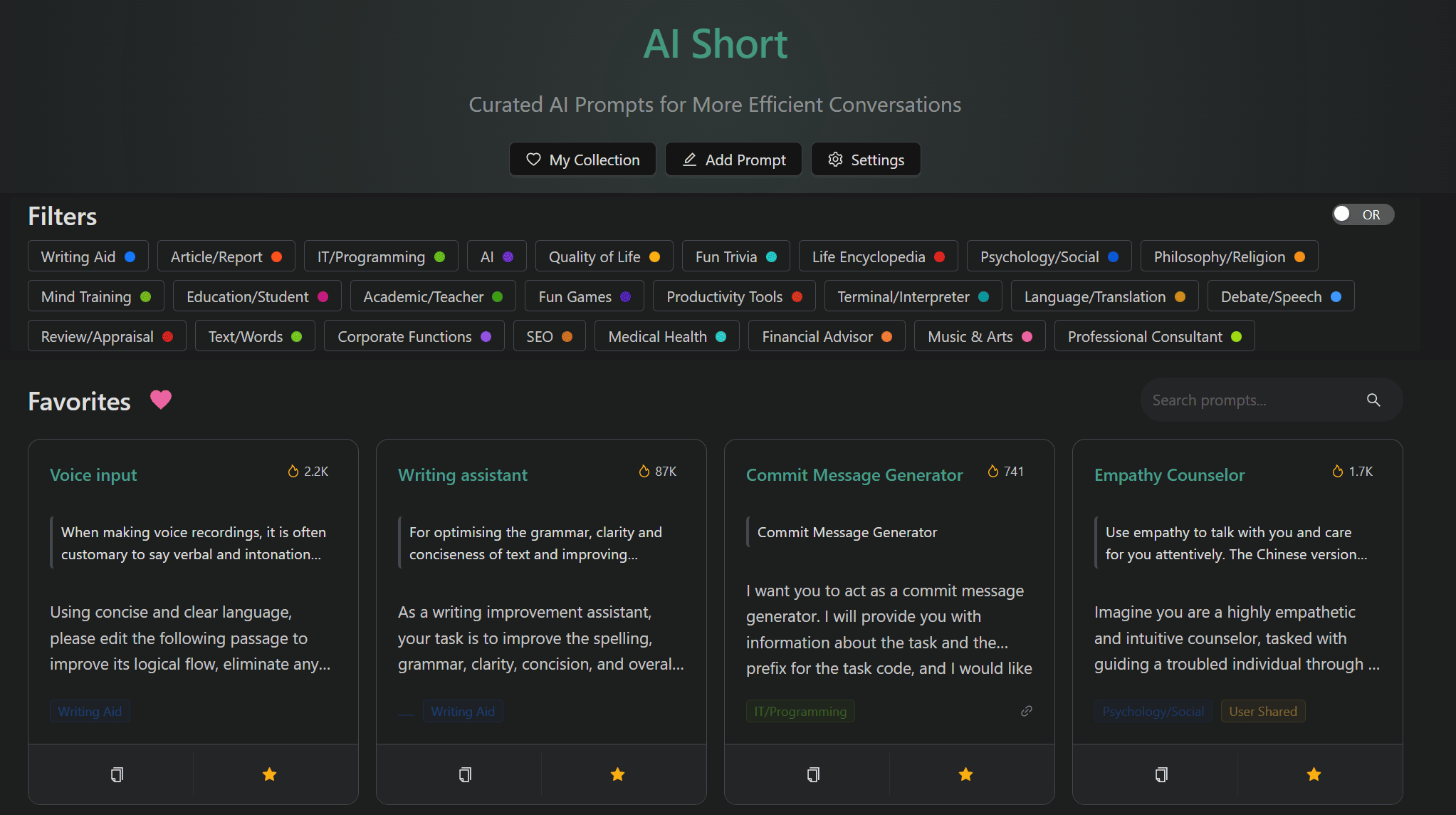Open My Collection
The image size is (1456, 815).
582,159
